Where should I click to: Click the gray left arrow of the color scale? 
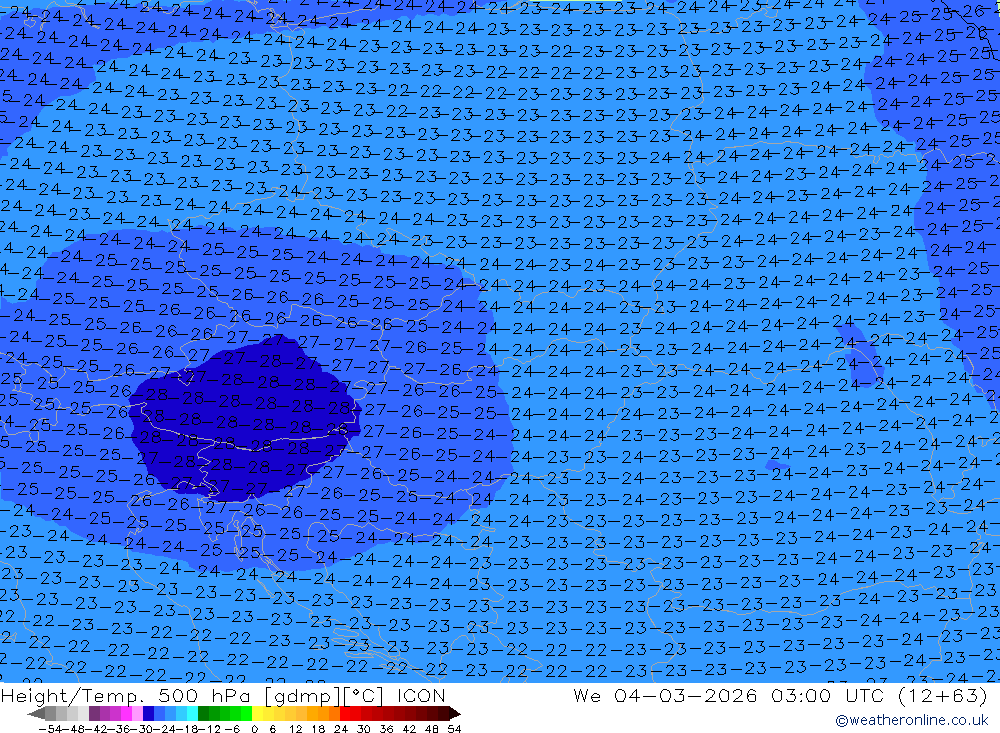click(x=36, y=713)
